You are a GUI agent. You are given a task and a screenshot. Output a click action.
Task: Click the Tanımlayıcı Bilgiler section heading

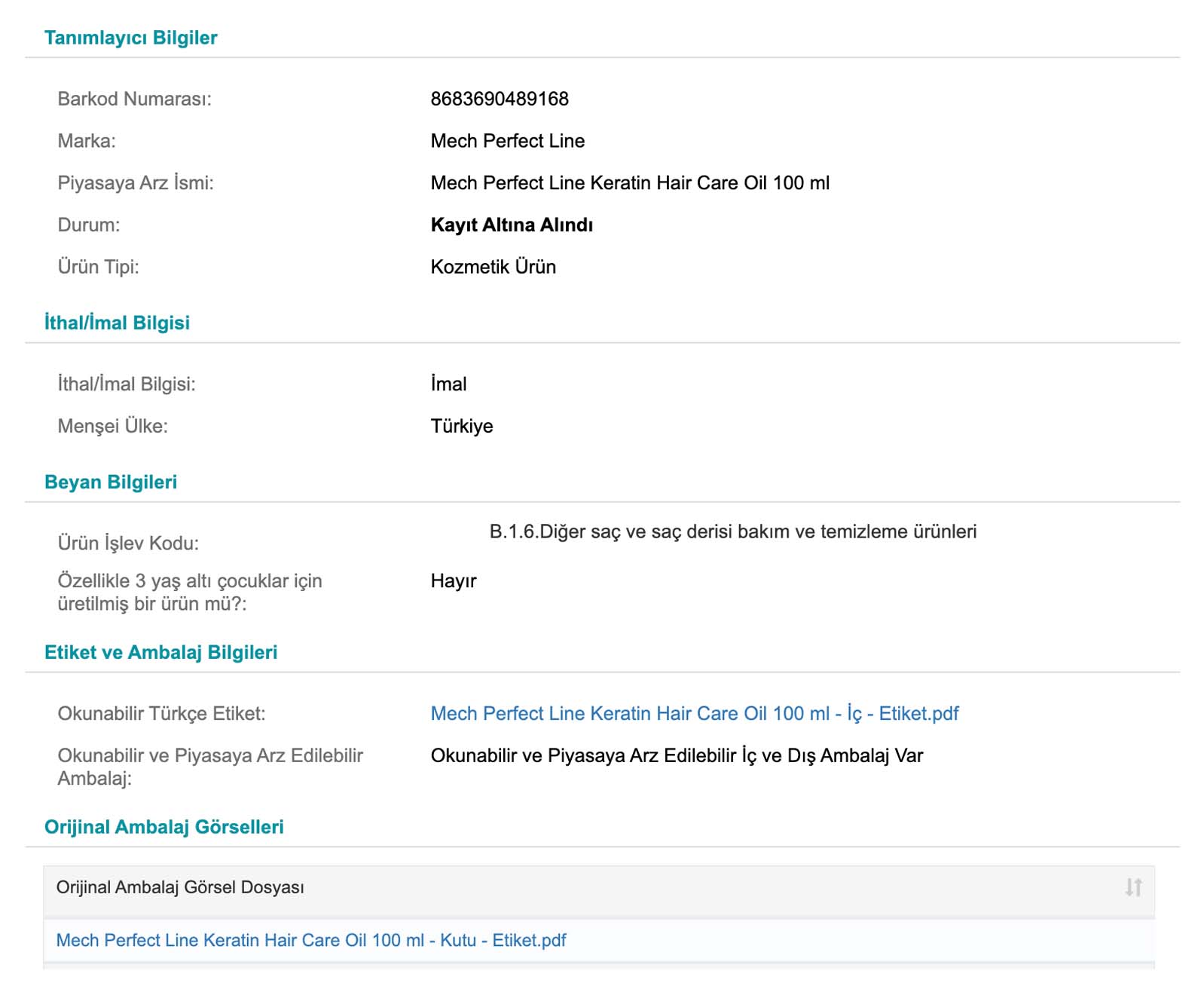[130, 38]
